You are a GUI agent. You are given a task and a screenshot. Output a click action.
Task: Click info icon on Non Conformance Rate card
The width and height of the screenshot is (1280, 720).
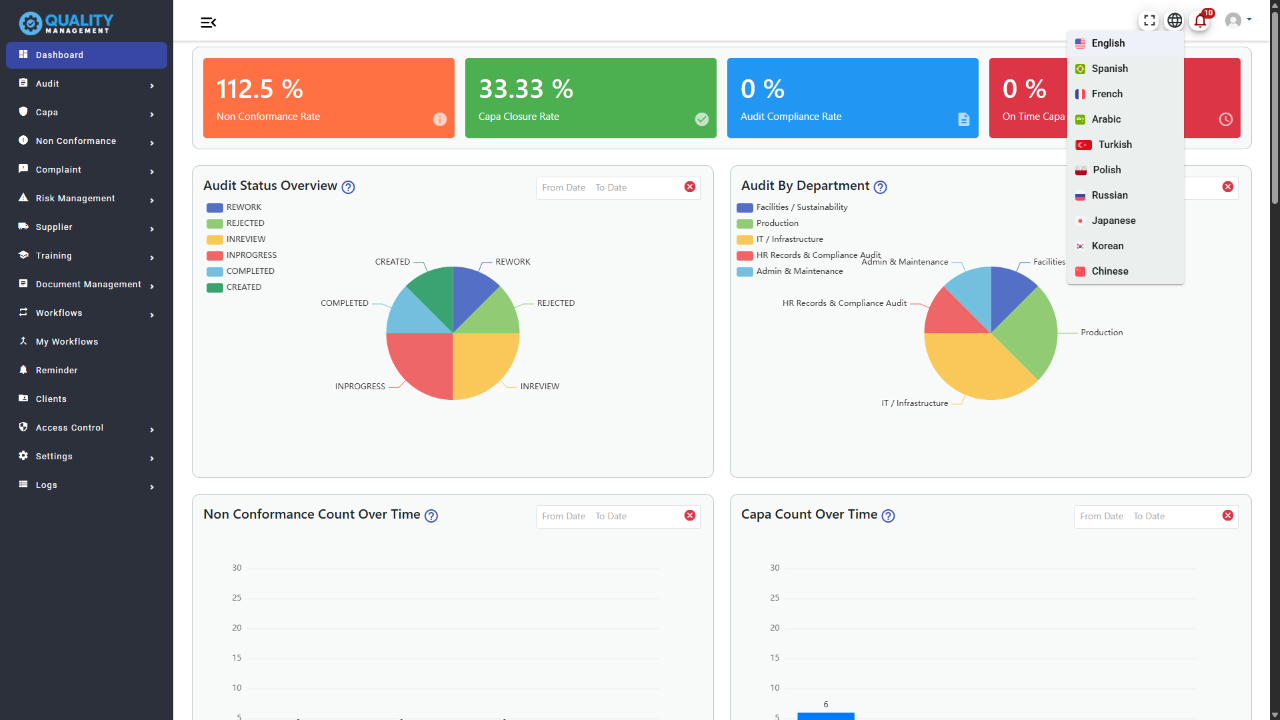(440, 119)
